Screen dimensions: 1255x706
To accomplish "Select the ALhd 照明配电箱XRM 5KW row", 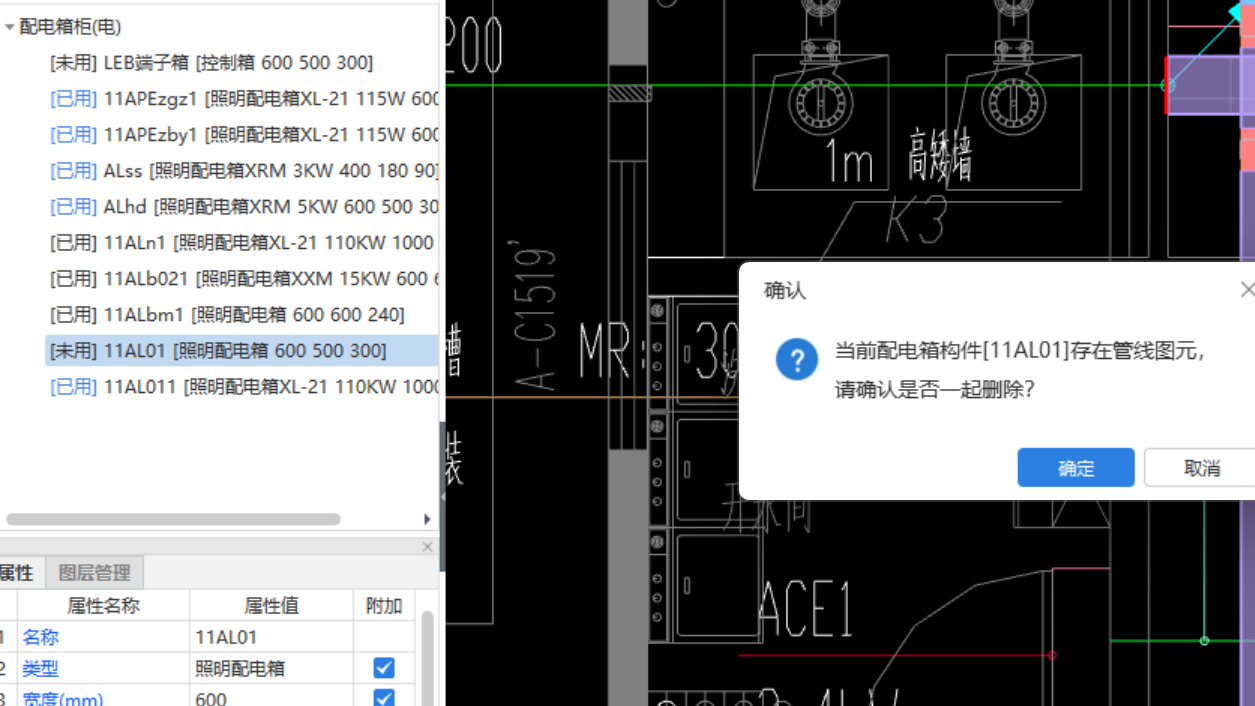I will (x=242, y=207).
